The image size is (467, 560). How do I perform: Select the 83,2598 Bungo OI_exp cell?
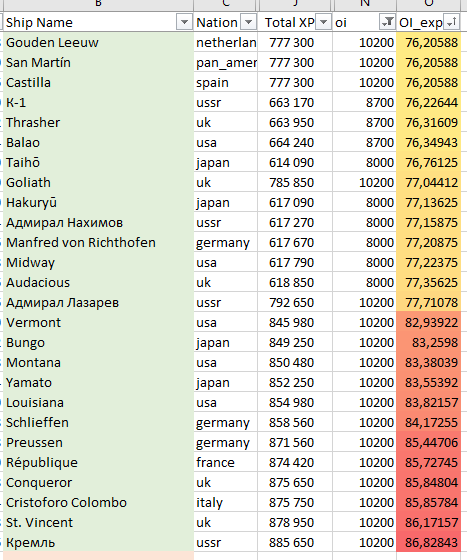[428, 342]
